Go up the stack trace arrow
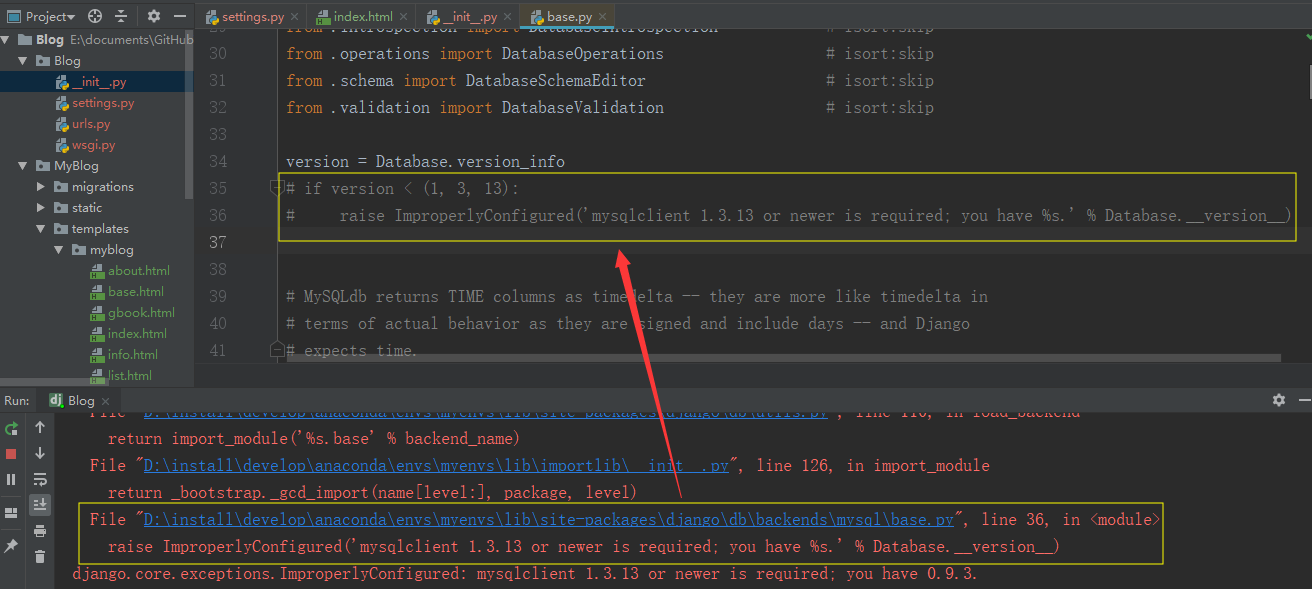Viewport: 1312px width, 589px height. point(40,427)
